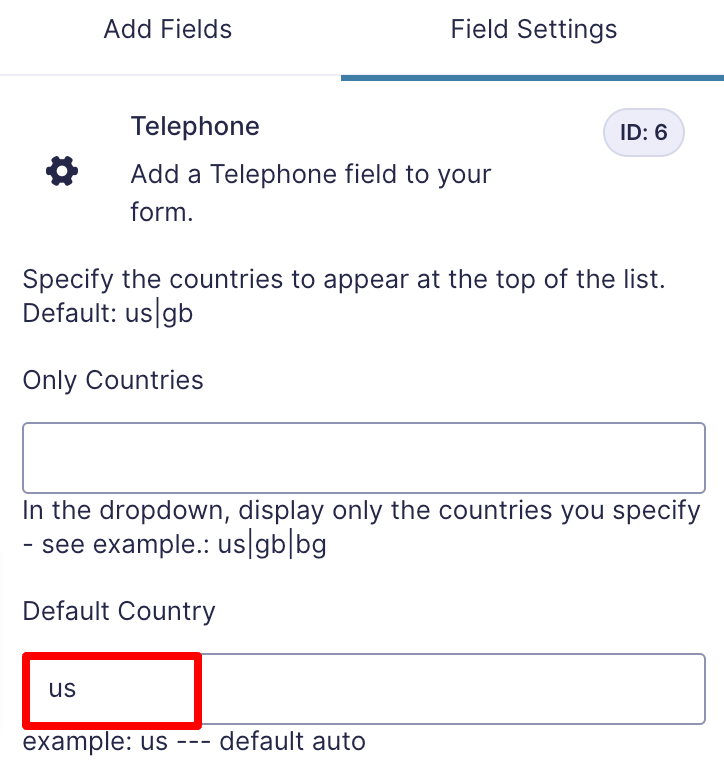
Task: Click the 'example: us --- default auto' hint
Action: (194, 741)
